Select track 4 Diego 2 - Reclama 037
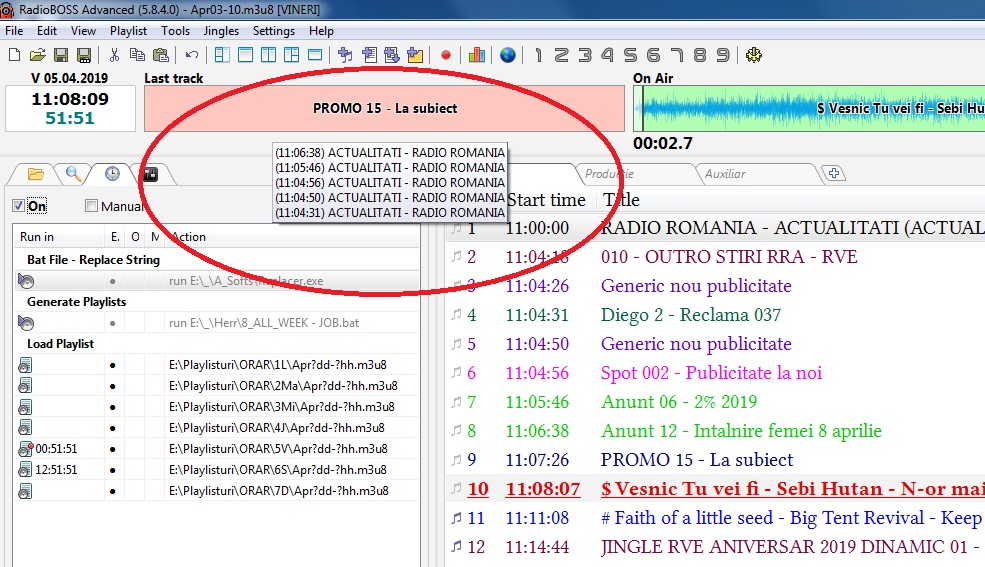985x567 pixels. point(716,315)
